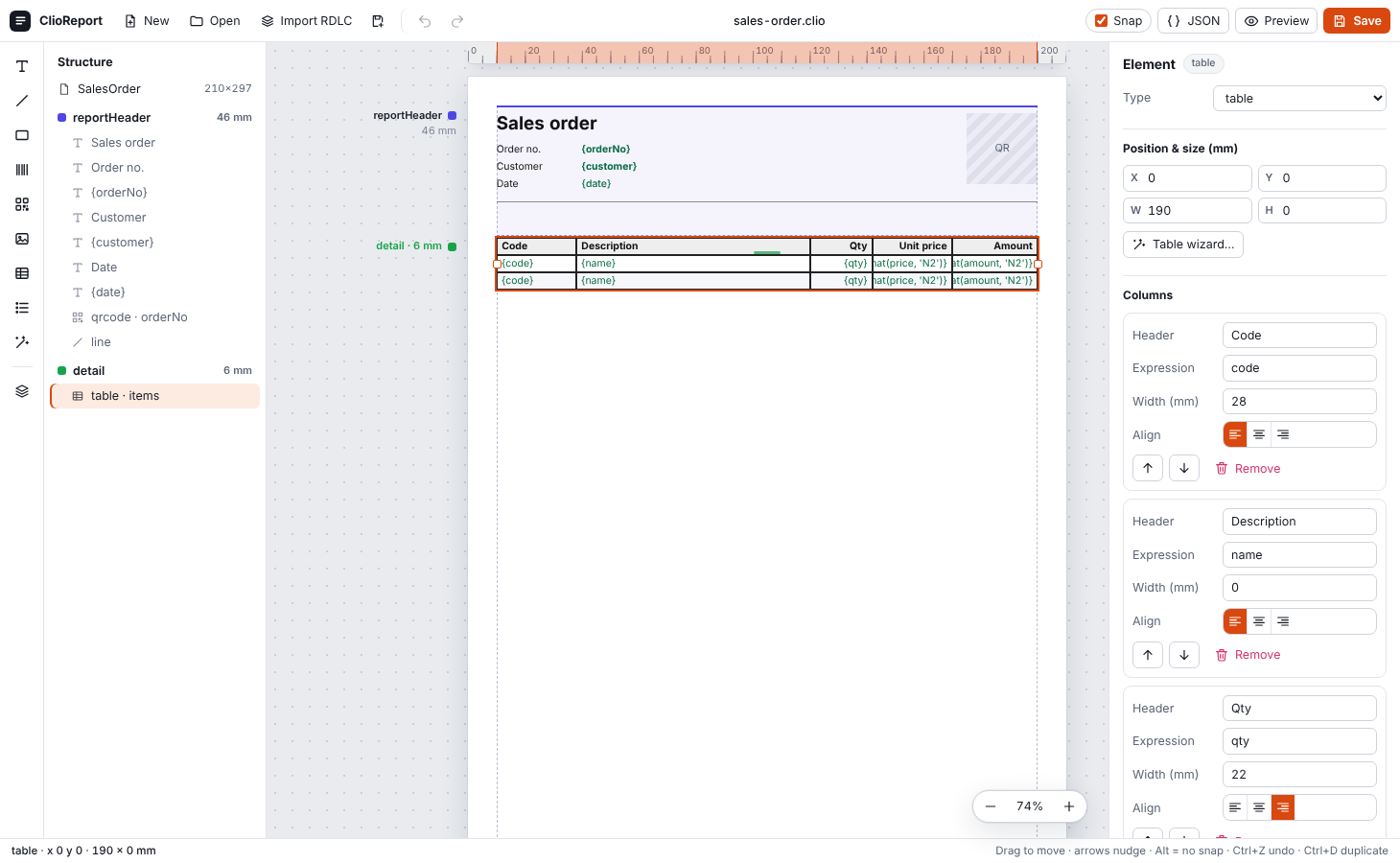Click Code column Width field
Viewport: 1400px width, 863px height.
1299,402
